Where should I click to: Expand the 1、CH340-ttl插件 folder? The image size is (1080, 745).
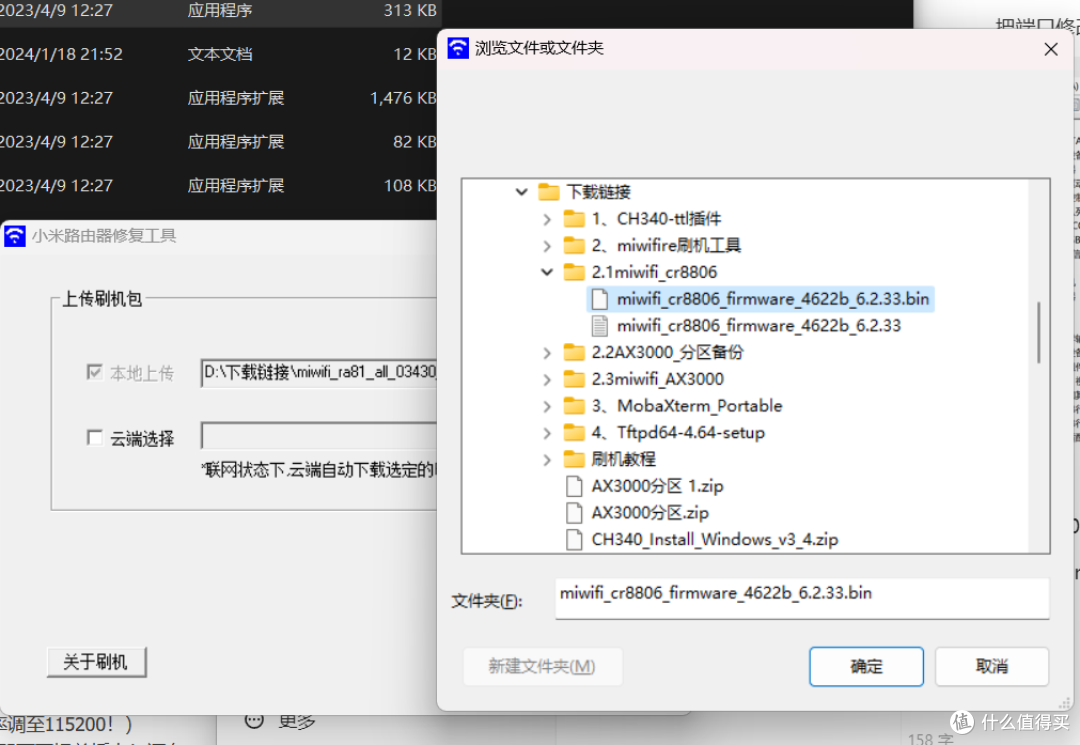pyautogui.click(x=547, y=219)
